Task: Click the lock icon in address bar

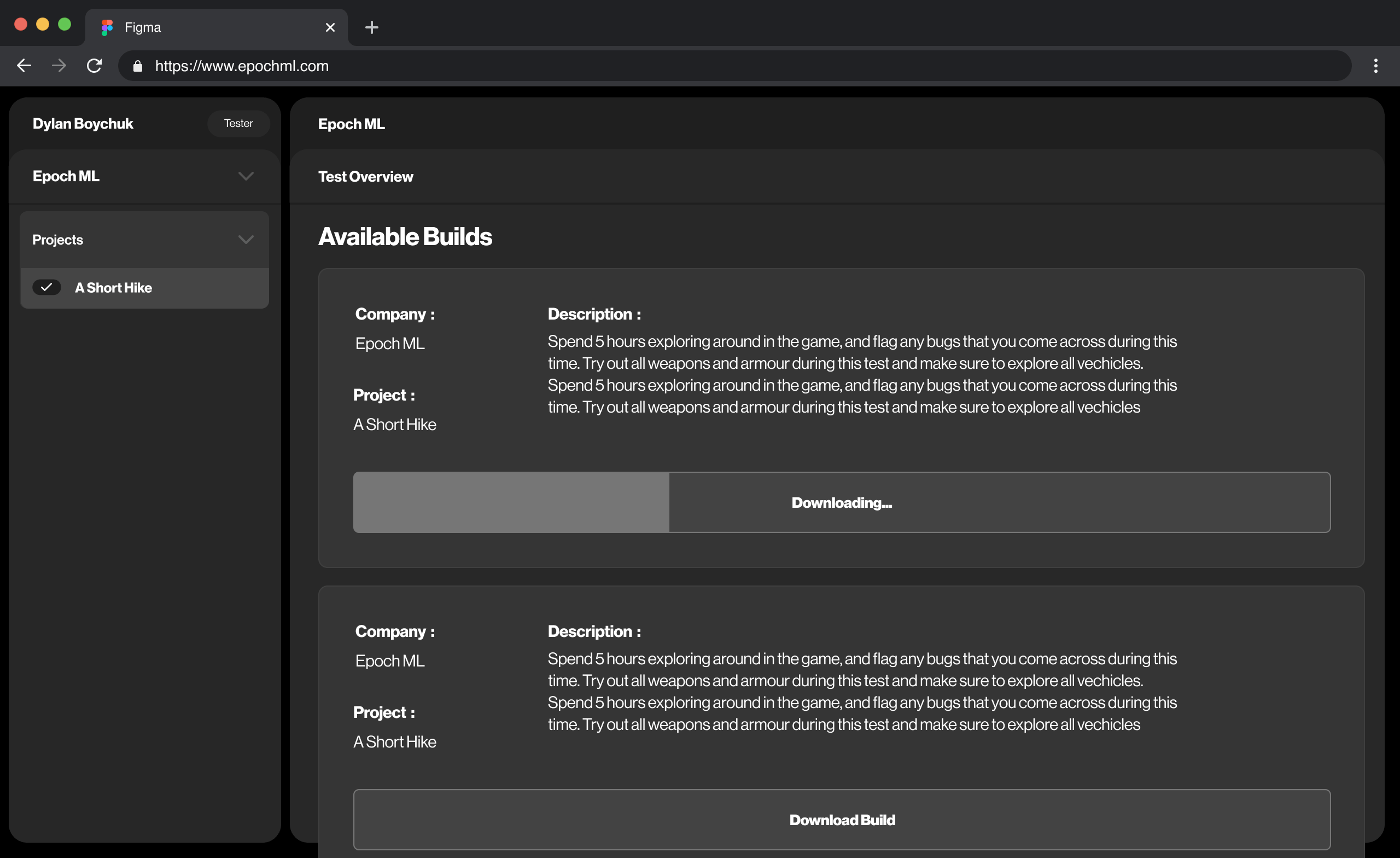Action: pos(137,66)
